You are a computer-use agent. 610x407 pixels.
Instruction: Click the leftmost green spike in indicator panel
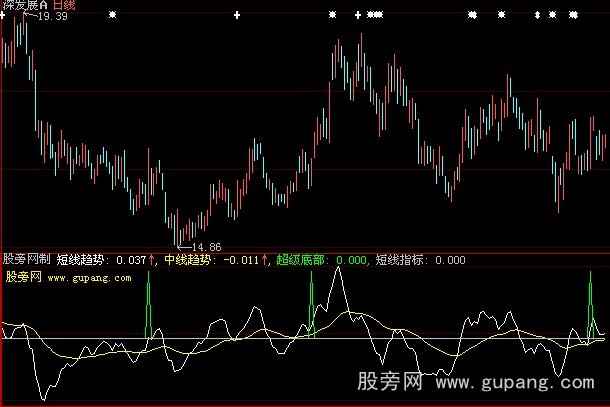149,305
